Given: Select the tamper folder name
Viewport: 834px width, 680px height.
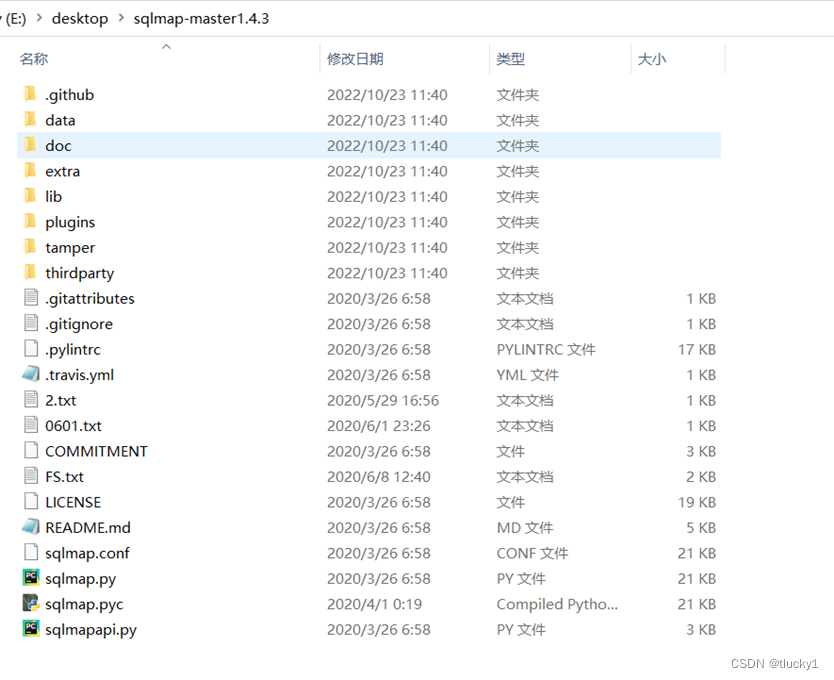Looking at the screenshot, I should click(x=70, y=248).
